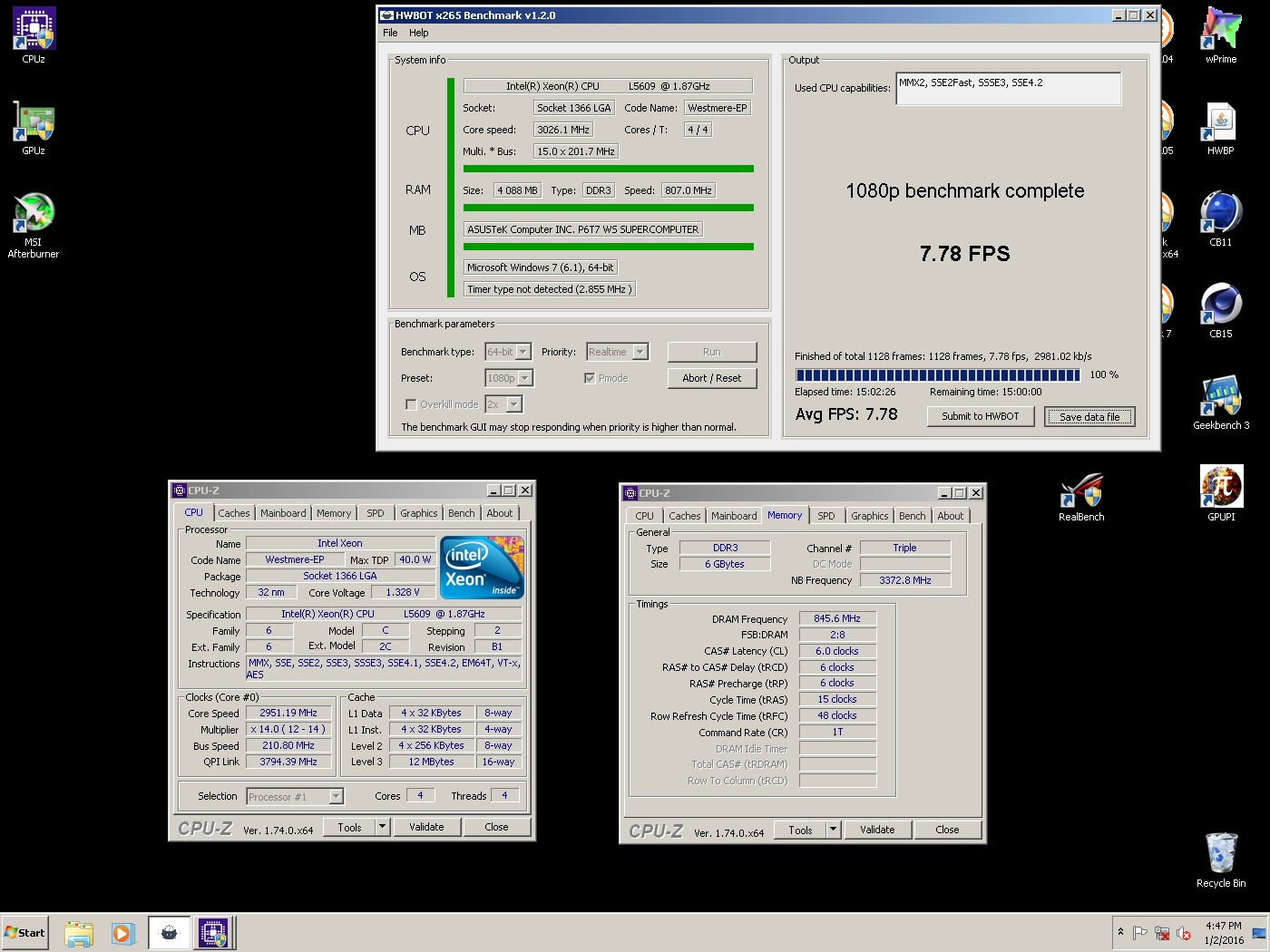Click the network status tray icon

pos(1162,933)
